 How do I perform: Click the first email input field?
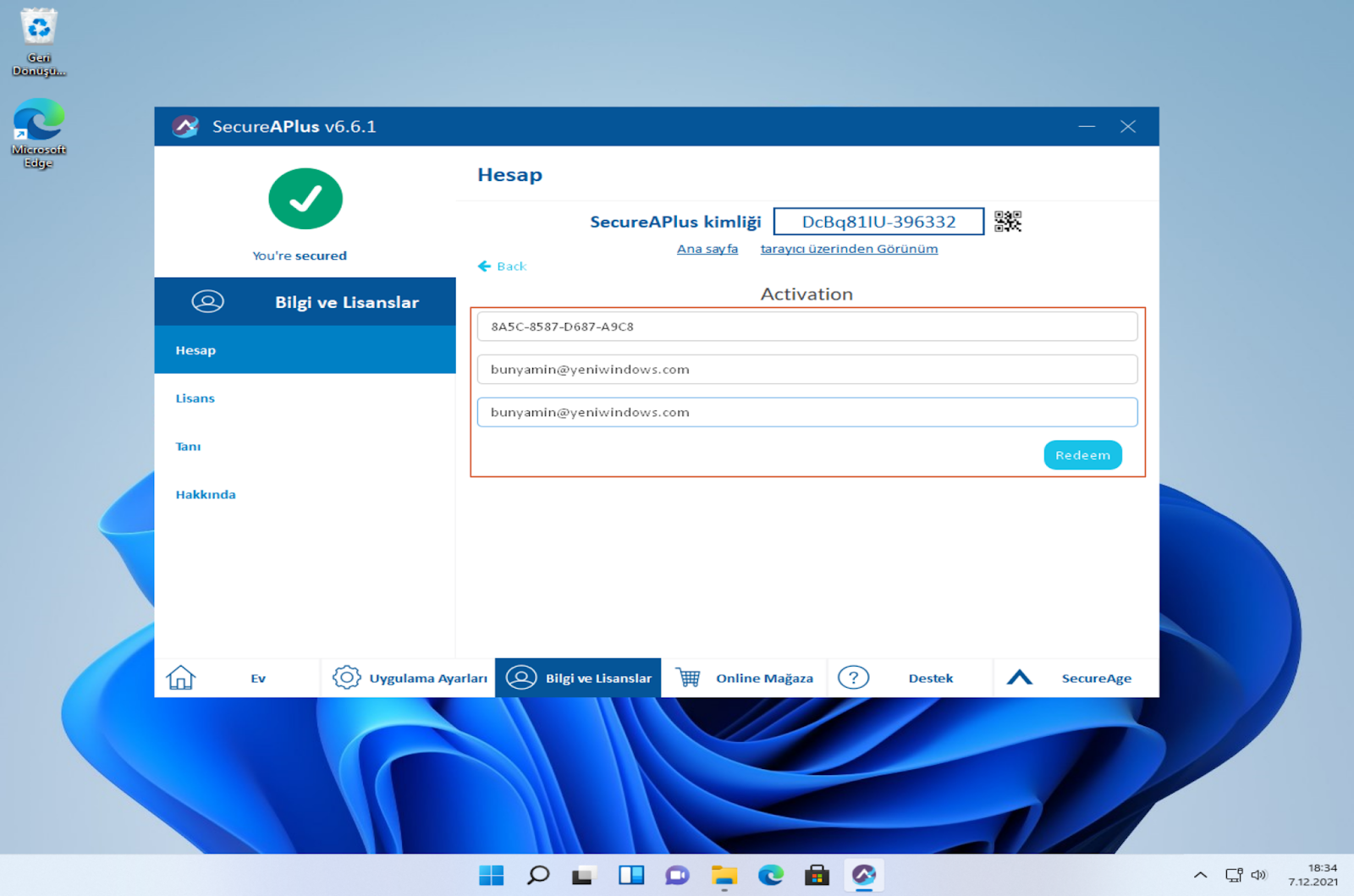pyautogui.click(x=806, y=369)
